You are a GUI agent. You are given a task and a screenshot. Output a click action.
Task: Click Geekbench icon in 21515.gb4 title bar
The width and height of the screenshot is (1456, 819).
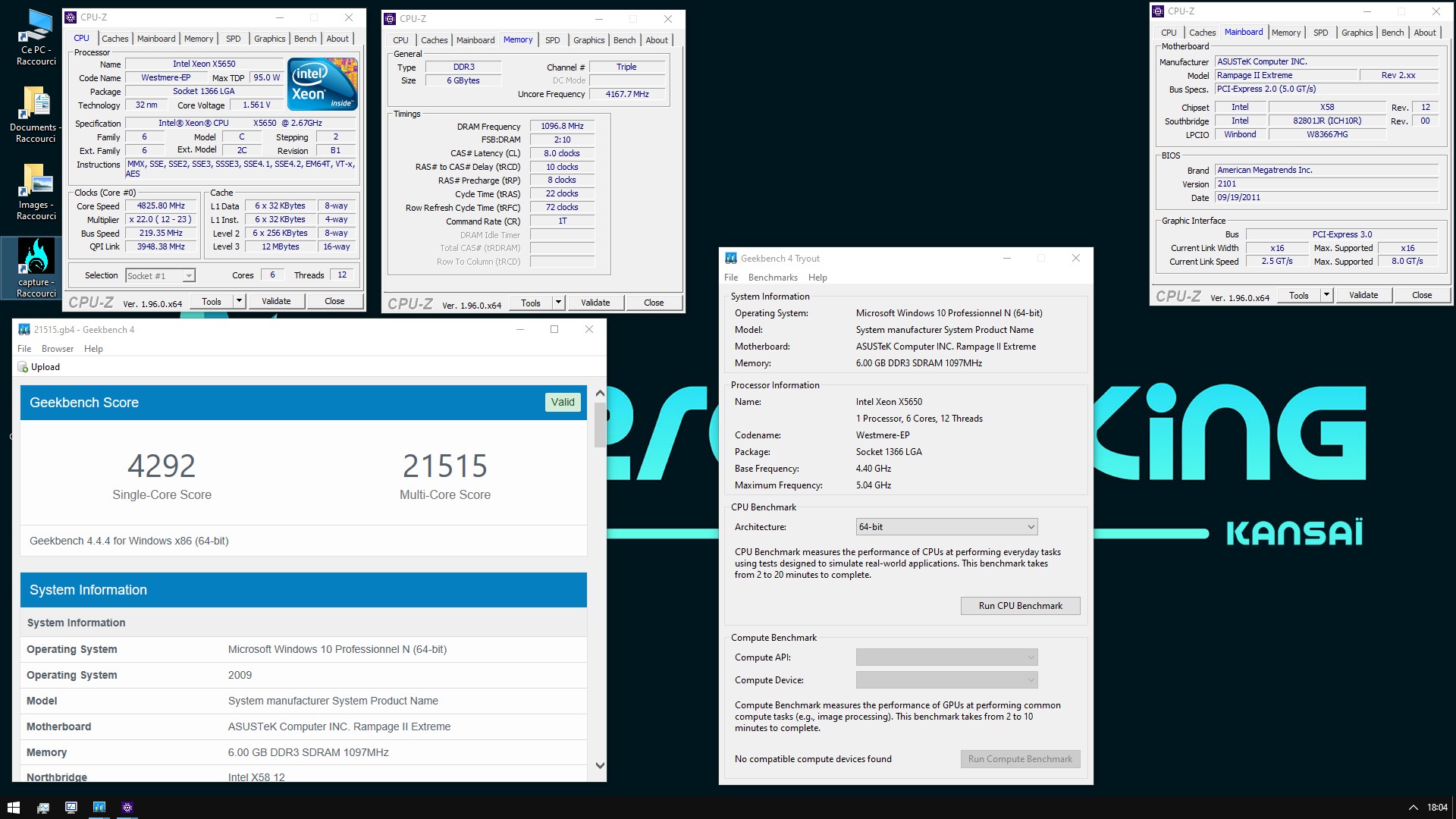pyautogui.click(x=24, y=330)
